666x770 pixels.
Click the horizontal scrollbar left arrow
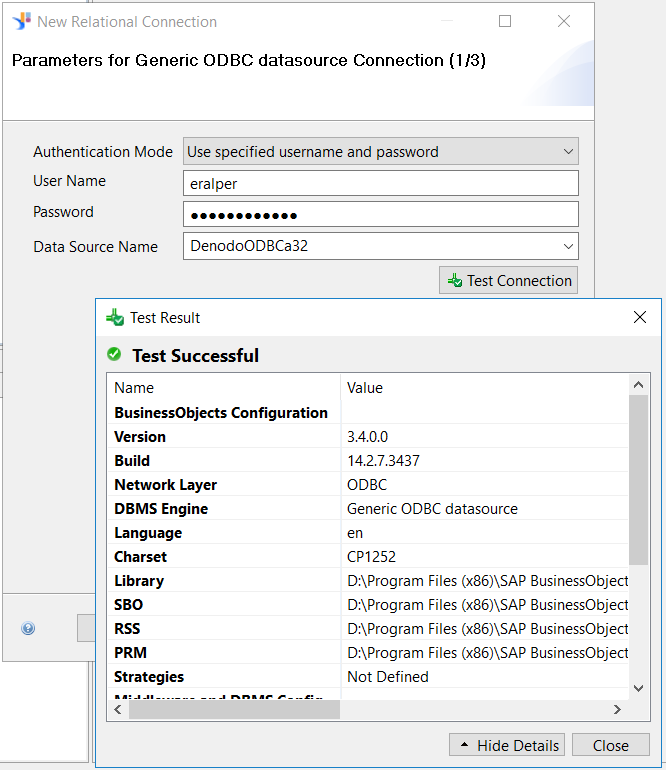(118, 709)
